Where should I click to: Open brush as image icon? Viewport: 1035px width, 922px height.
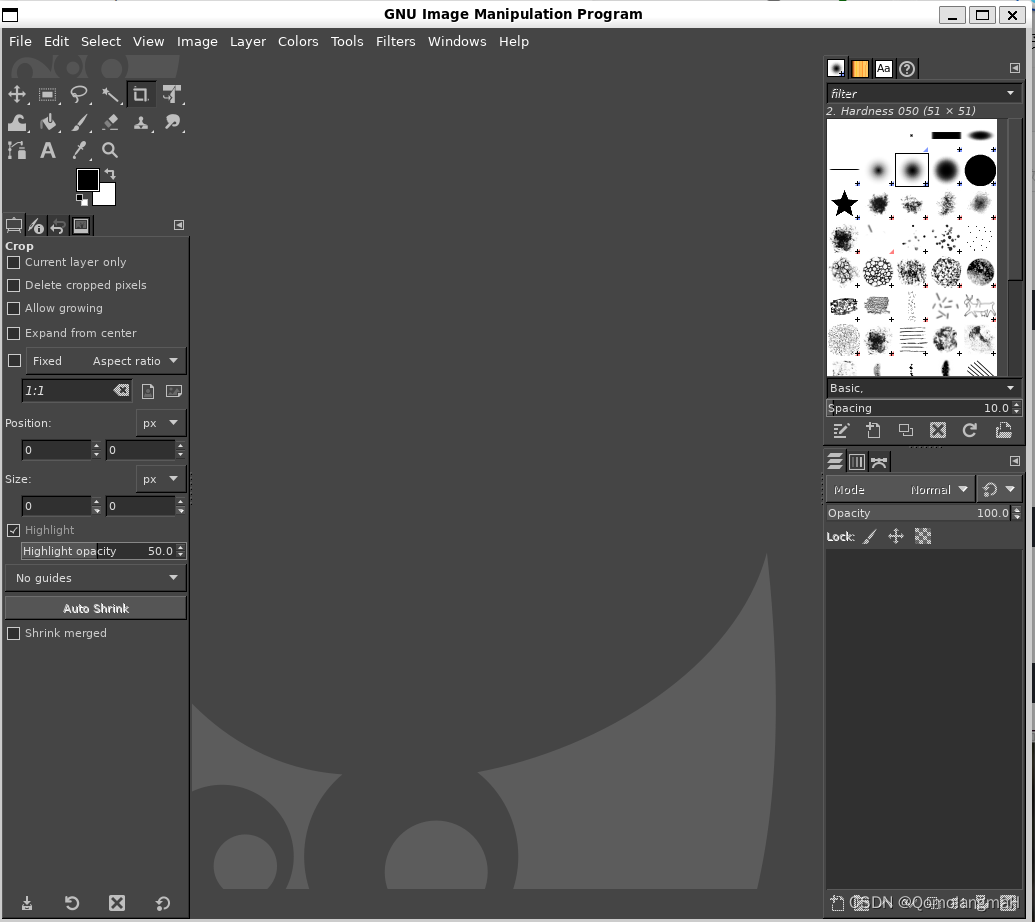click(x=1003, y=431)
